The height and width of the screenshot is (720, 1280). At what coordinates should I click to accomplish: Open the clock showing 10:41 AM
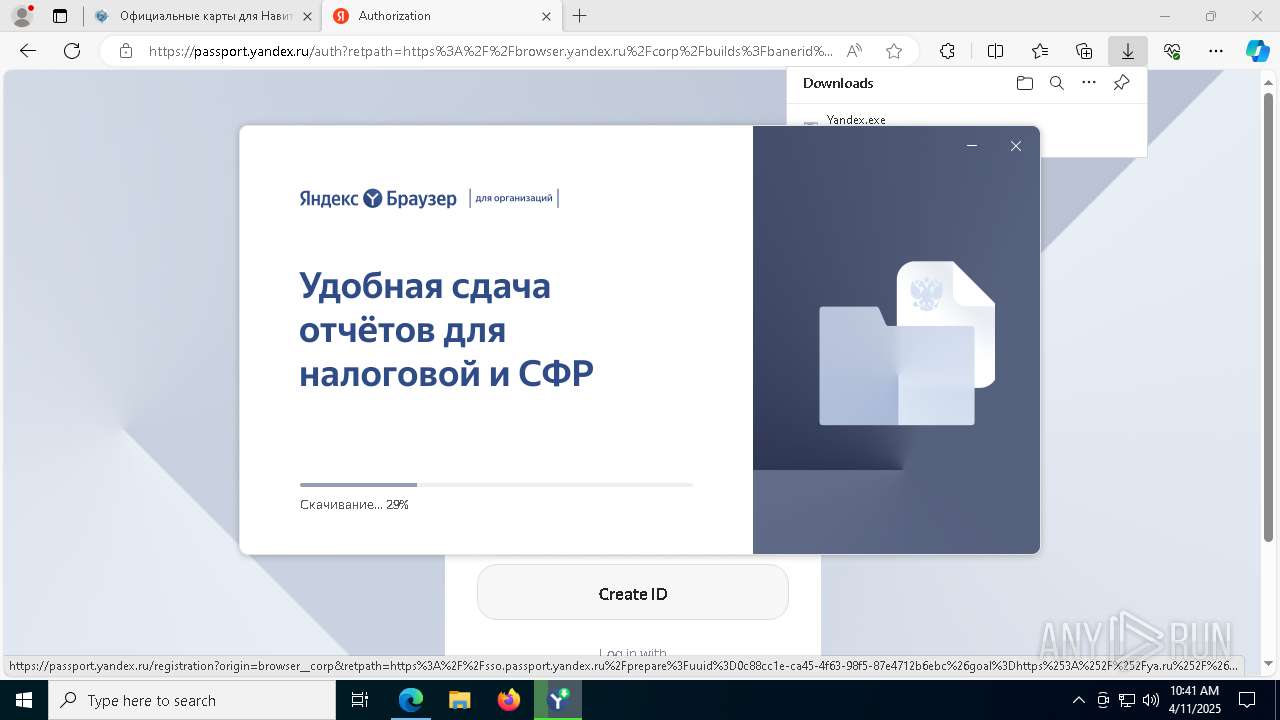(x=1194, y=700)
